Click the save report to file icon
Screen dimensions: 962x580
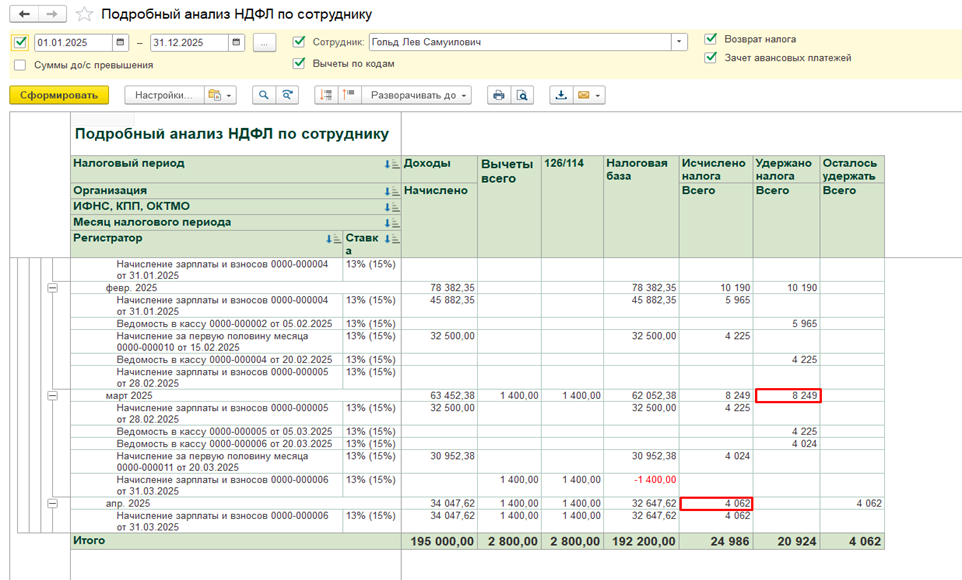[x=561, y=95]
